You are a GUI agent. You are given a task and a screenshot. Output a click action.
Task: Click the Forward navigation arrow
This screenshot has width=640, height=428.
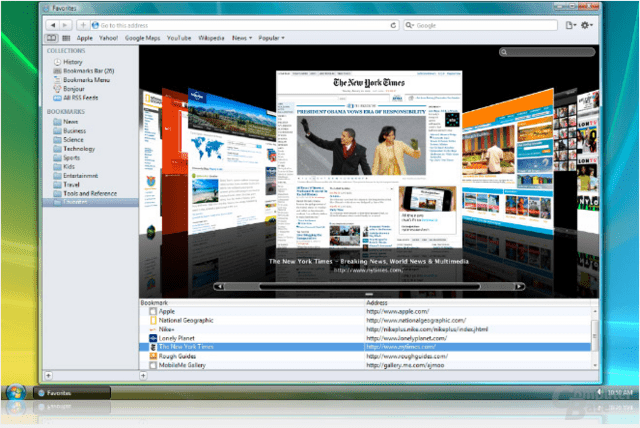[x=65, y=25]
